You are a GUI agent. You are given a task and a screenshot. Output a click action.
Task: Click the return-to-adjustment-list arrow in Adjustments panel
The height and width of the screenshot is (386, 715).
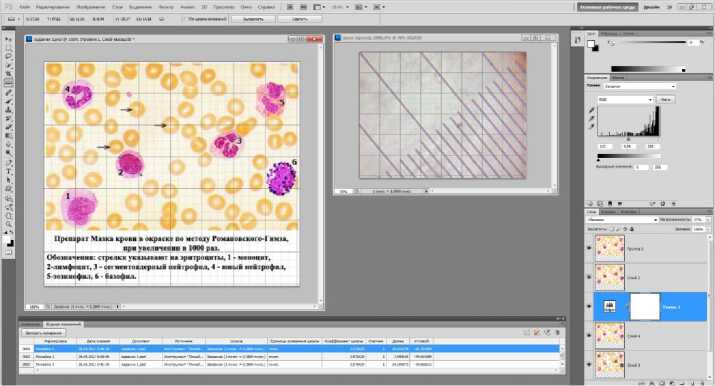coord(590,204)
